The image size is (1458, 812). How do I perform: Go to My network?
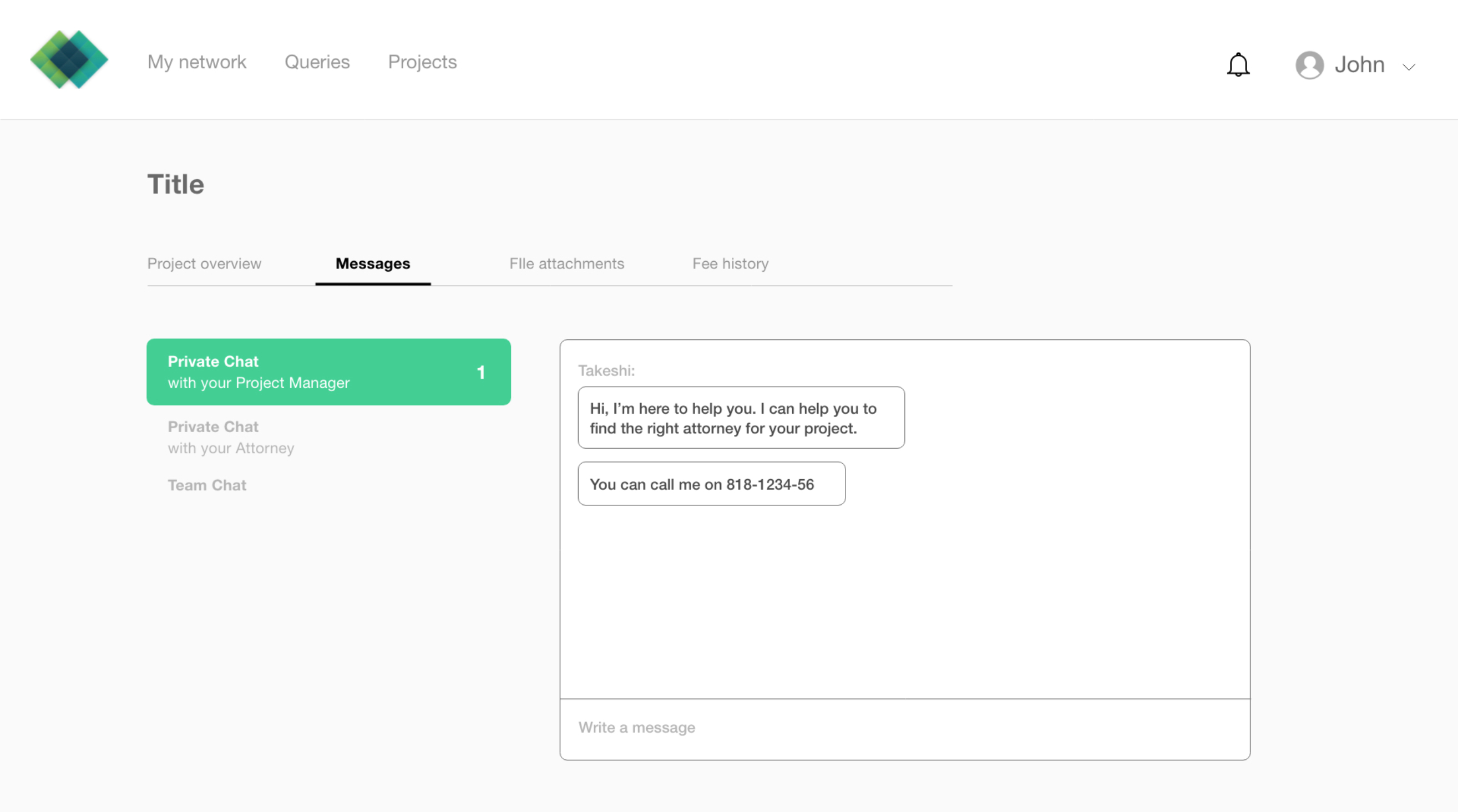tap(196, 62)
